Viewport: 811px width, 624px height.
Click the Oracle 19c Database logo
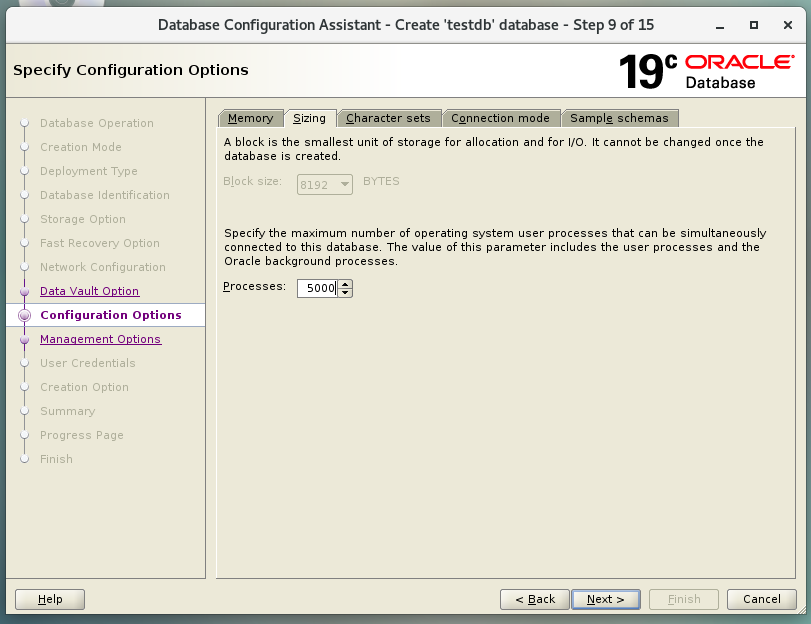click(x=706, y=70)
